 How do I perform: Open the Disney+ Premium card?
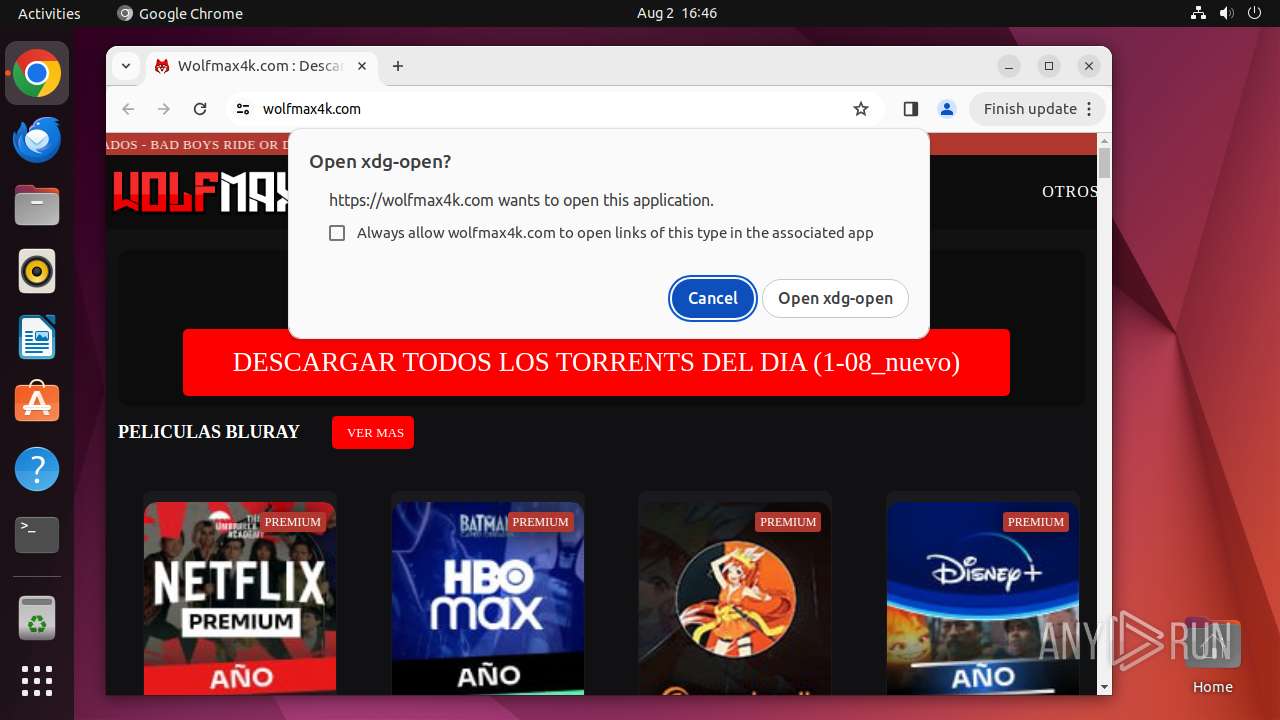click(983, 598)
